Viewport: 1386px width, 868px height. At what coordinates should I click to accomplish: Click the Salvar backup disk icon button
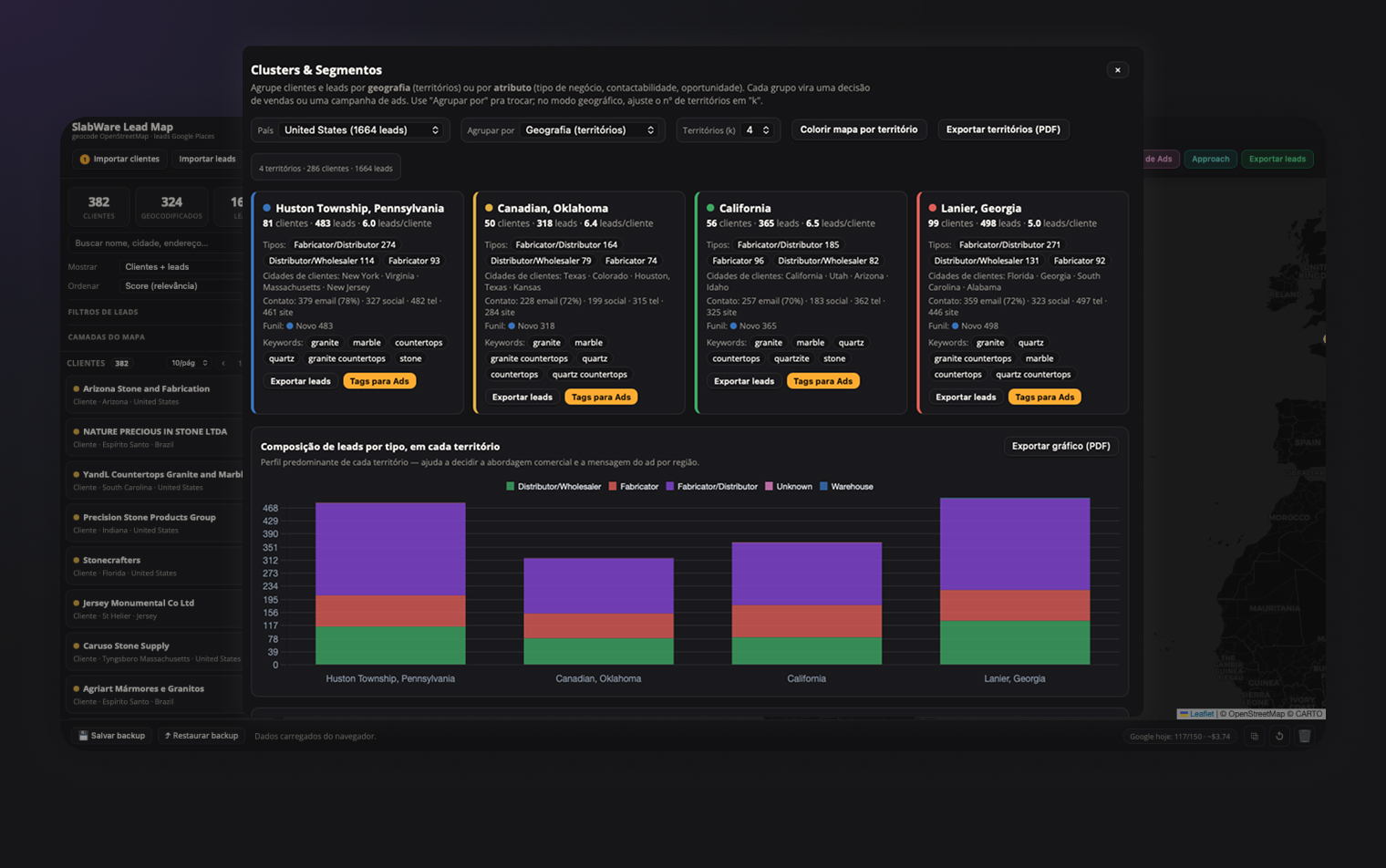(111, 736)
